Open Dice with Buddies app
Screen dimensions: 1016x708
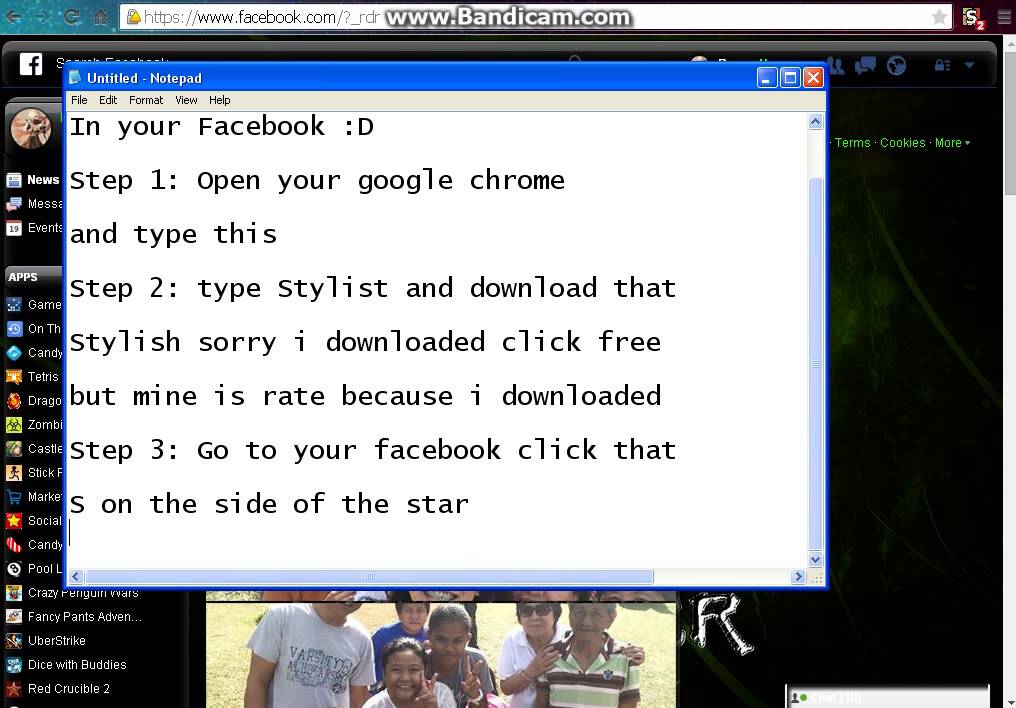tap(66, 665)
